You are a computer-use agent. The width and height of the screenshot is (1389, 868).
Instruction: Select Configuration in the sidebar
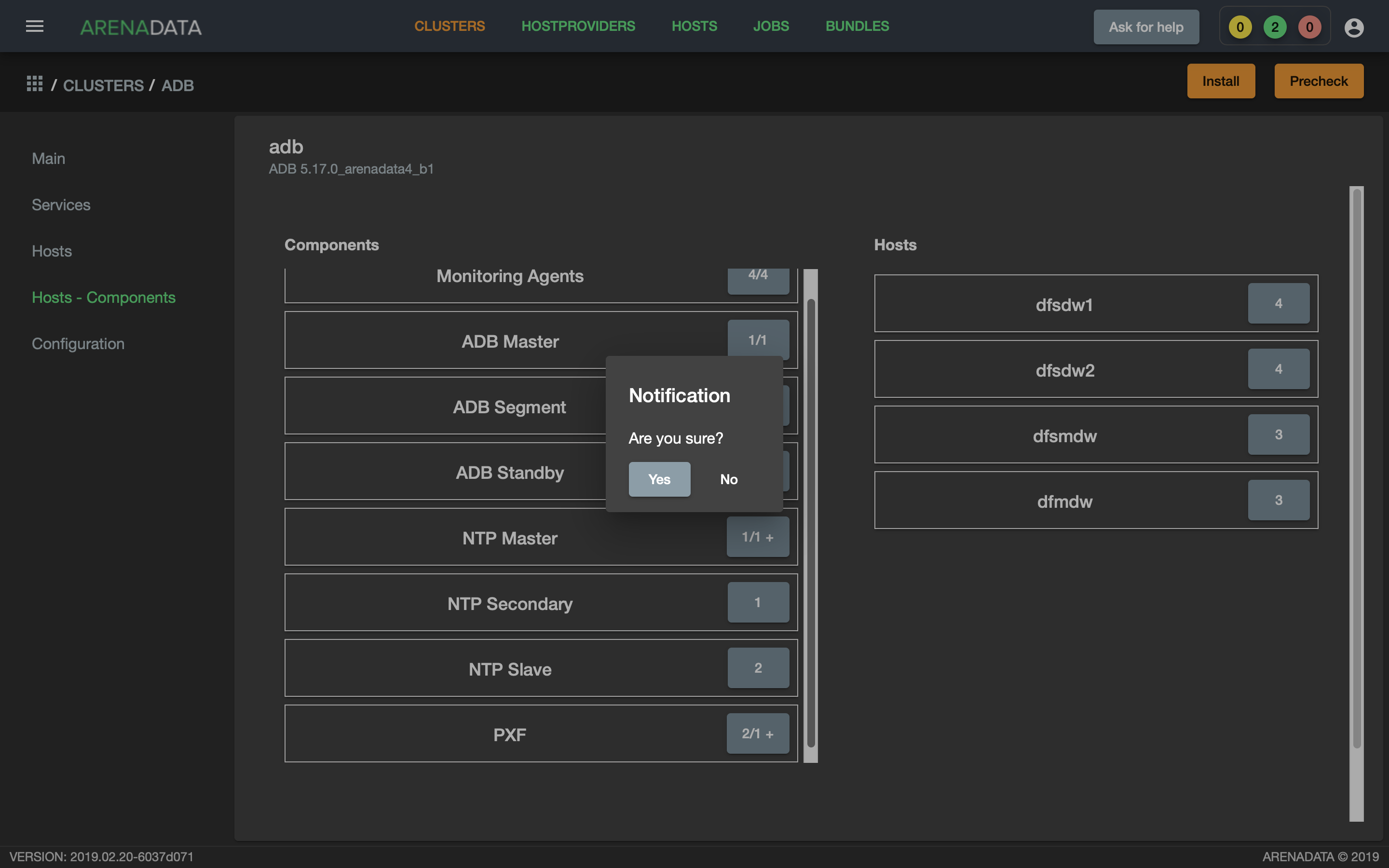pos(78,343)
